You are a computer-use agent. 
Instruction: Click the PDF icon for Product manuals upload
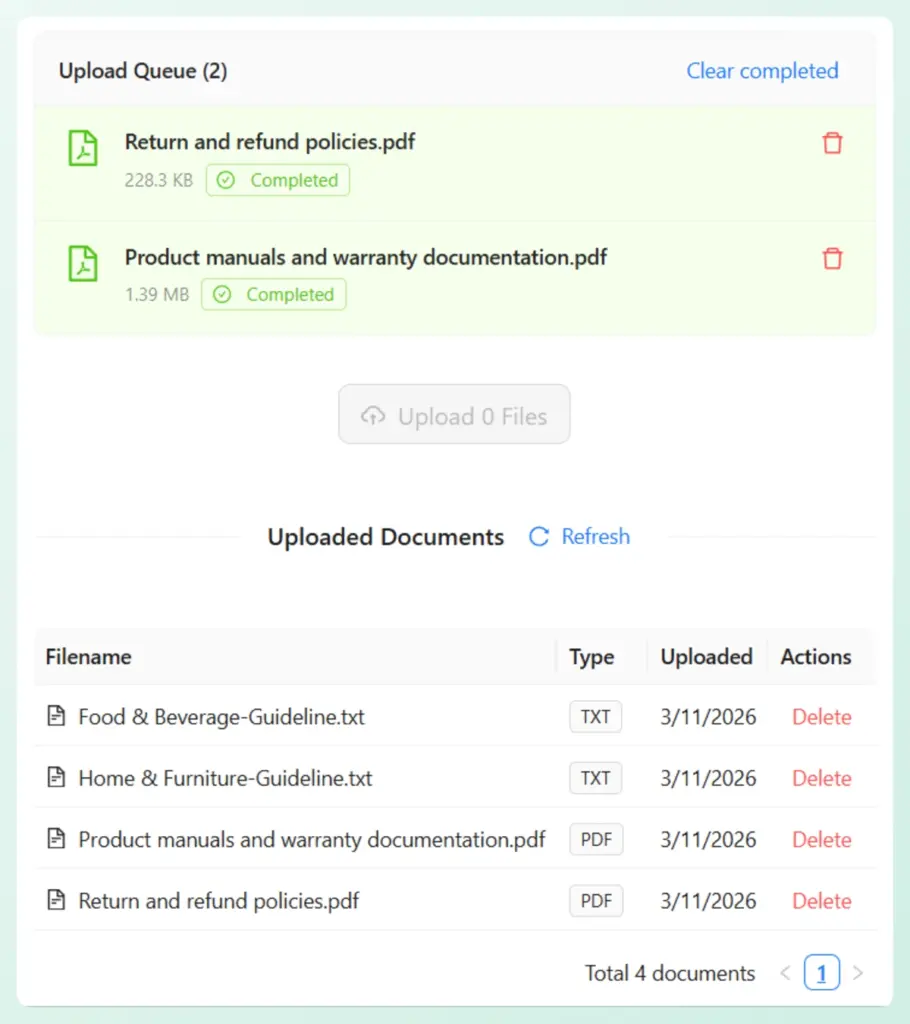pyautogui.click(x=83, y=263)
